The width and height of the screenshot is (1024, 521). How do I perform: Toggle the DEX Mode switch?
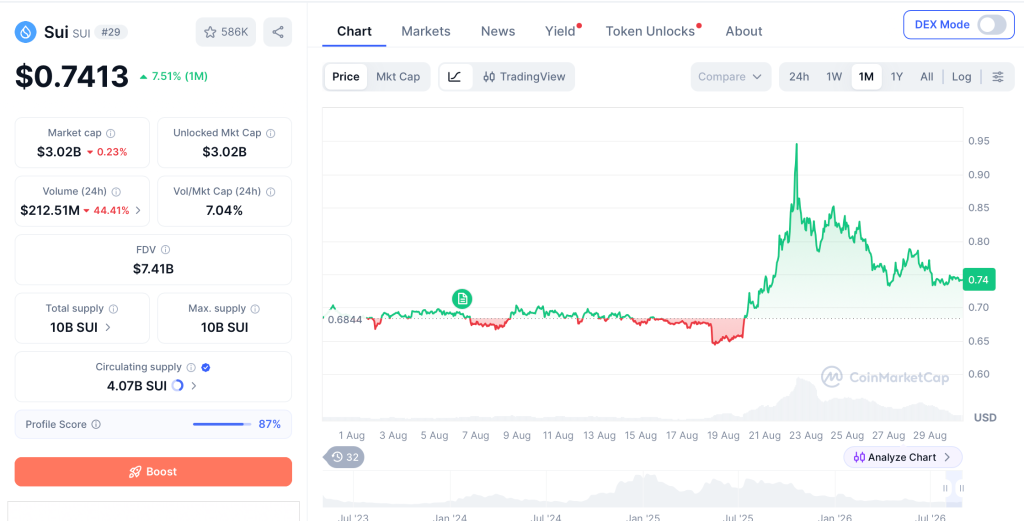pos(991,25)
